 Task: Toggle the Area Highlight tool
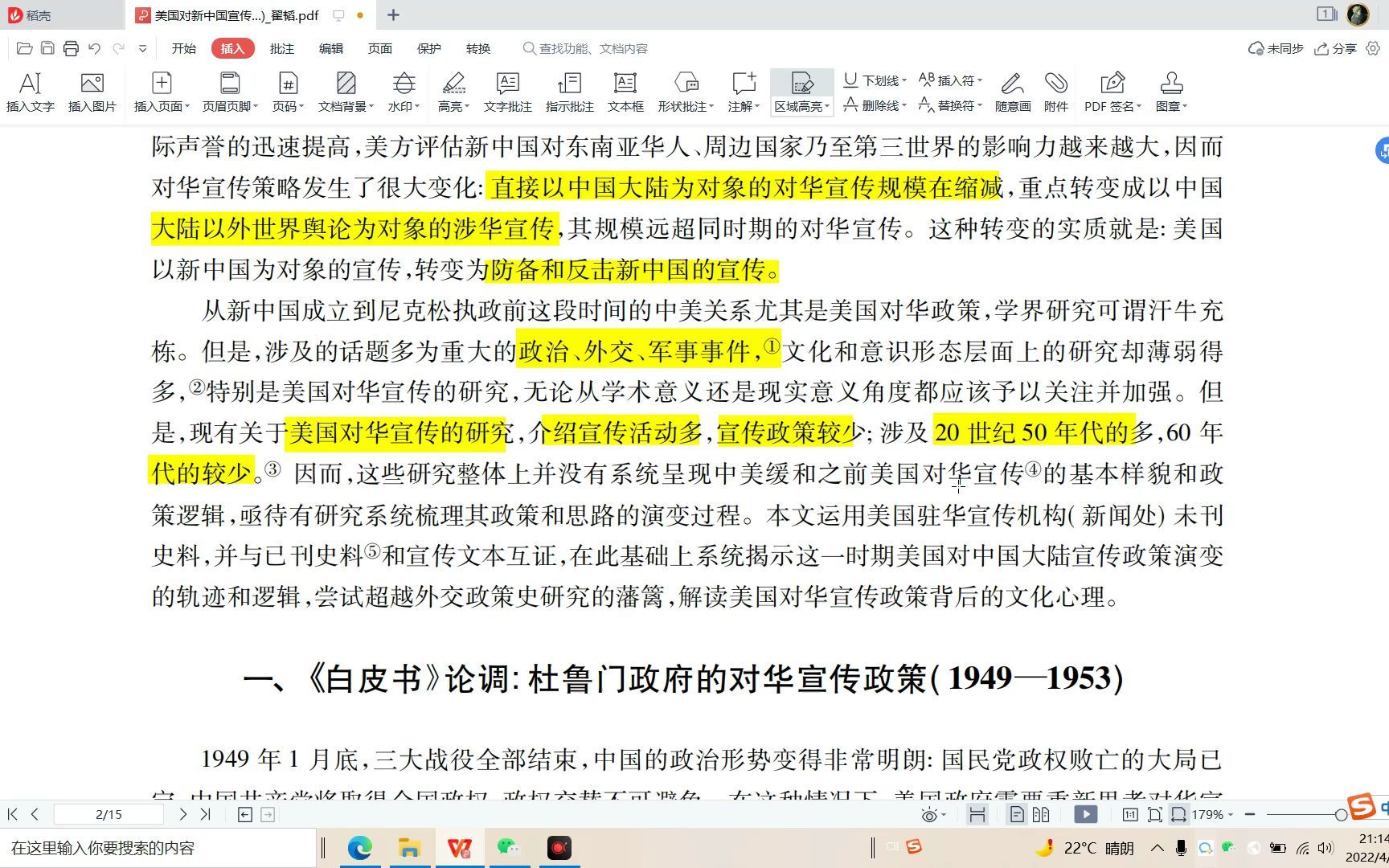point(801,92)
